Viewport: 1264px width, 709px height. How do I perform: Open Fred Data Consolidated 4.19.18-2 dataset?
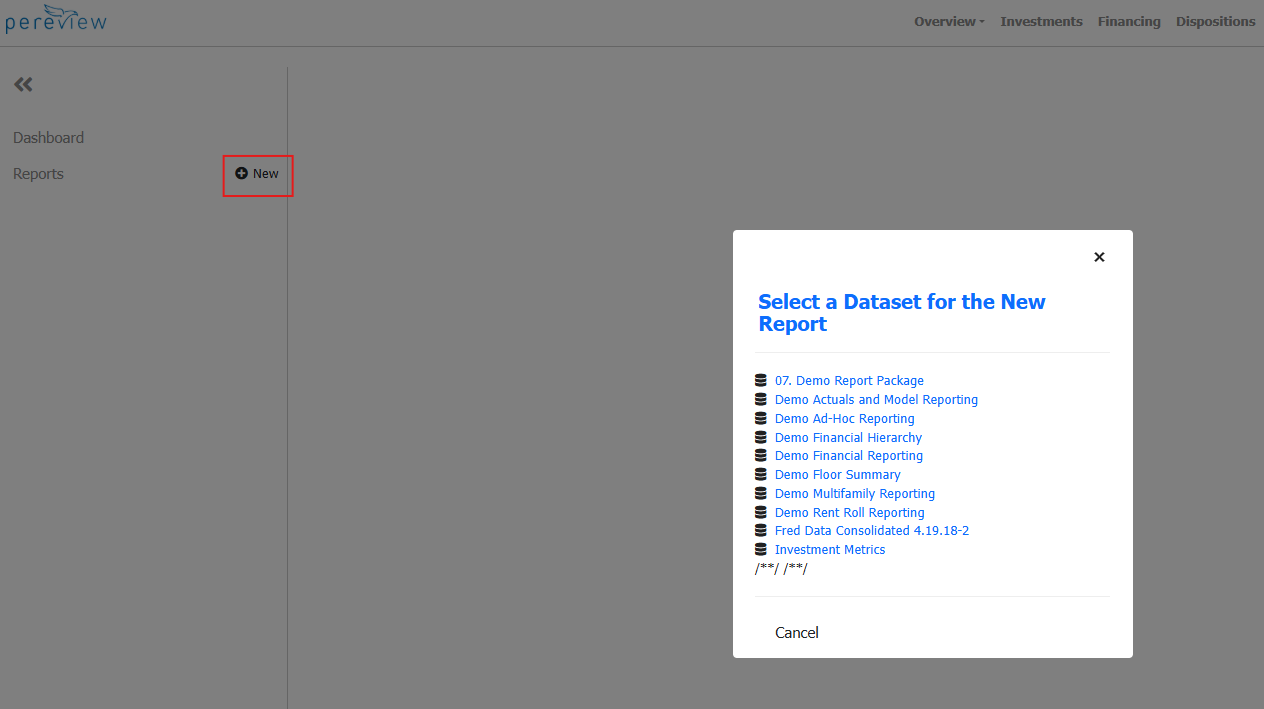coord(871,531)
